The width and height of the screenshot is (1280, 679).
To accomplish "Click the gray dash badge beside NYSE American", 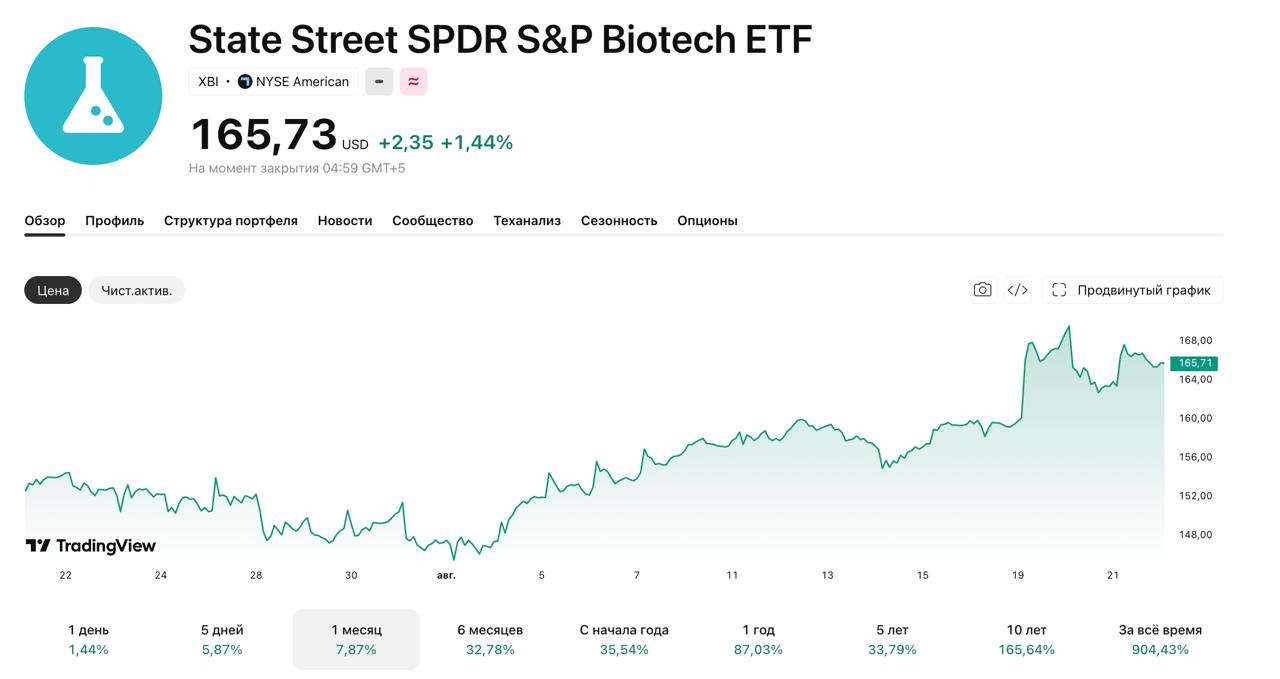I will tap(379, 82).
